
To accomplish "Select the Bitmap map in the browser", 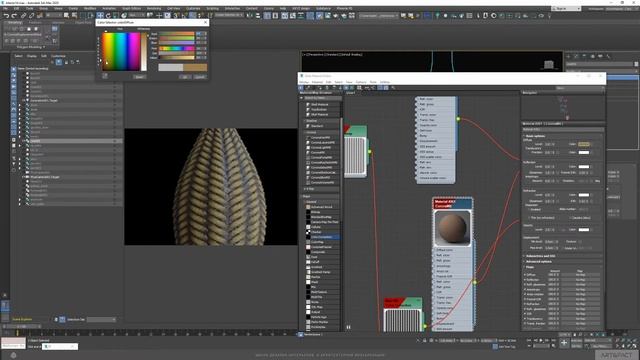I will pyautogui.click(x=316, y=212).
